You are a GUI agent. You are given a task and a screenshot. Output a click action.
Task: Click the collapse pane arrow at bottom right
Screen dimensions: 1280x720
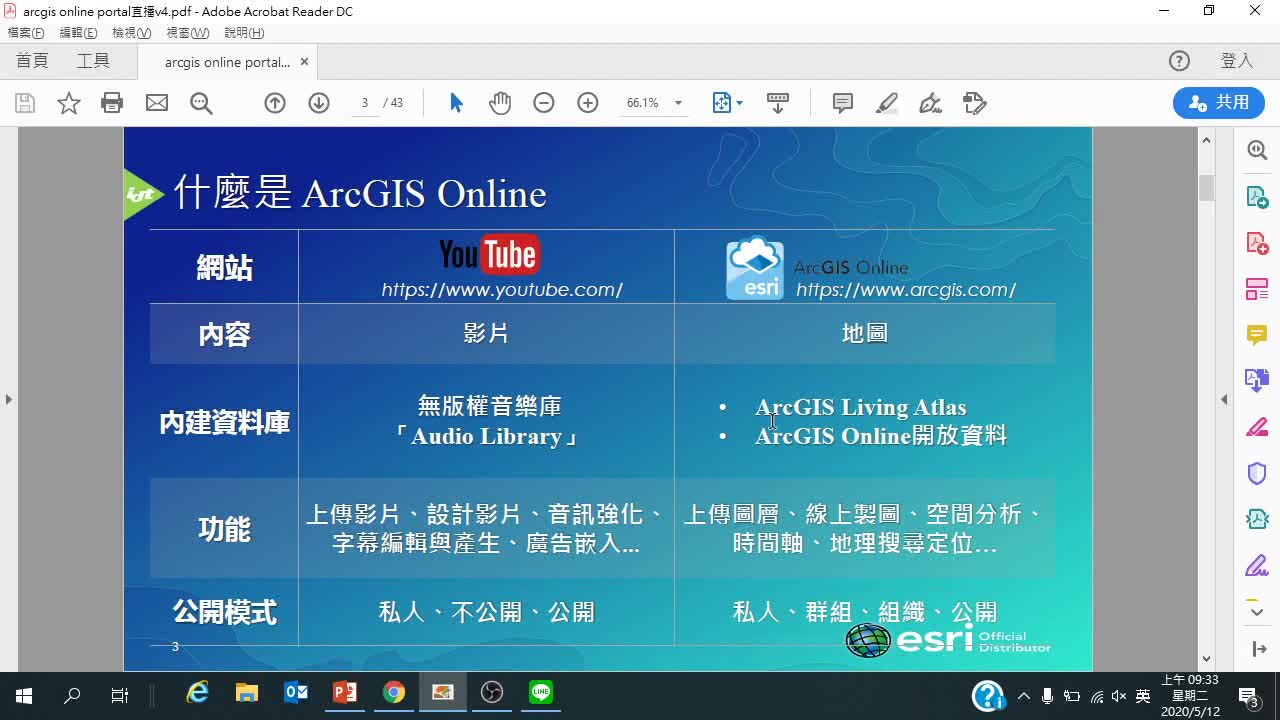(1259, 649)
